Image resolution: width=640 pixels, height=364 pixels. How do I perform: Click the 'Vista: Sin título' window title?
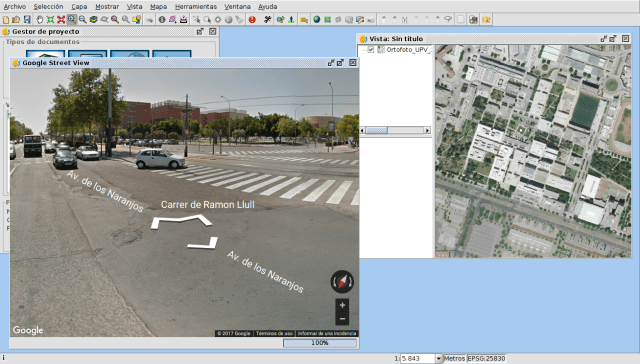click(396, 39)
